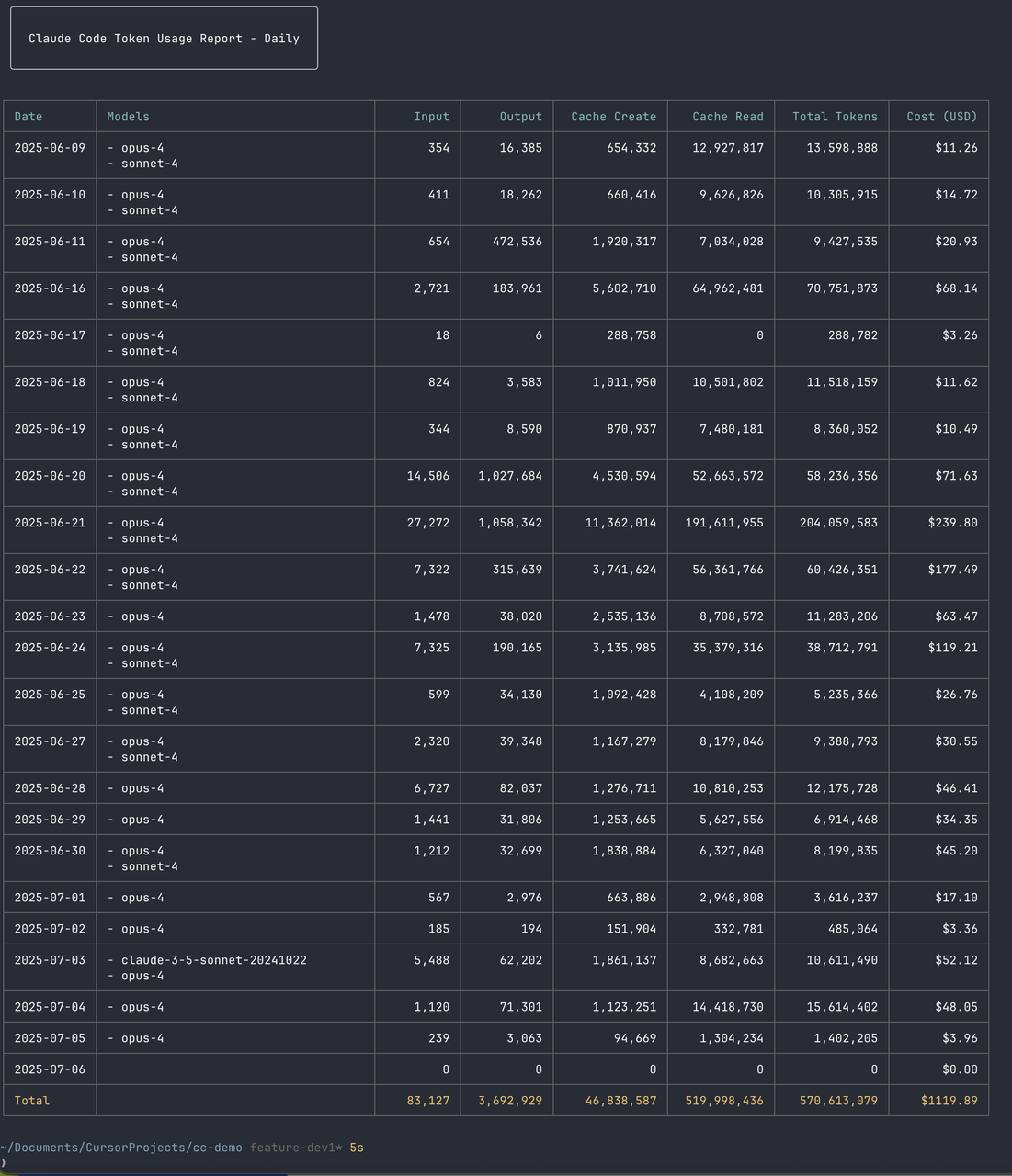Click the Models column header
Screen dimensions: 1012x1176
(x=128, y=117)
